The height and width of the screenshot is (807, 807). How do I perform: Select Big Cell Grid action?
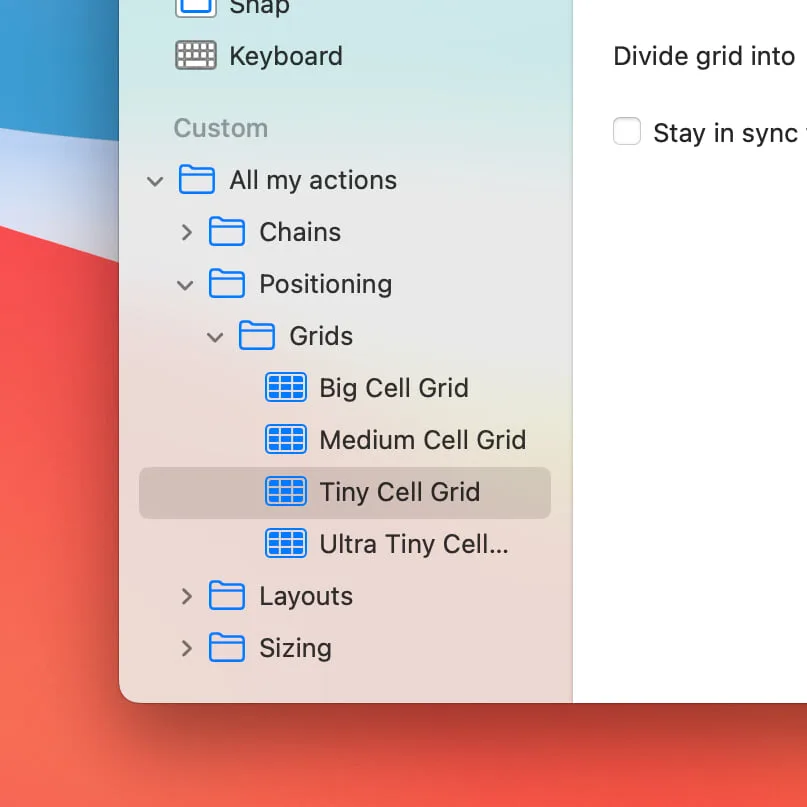[x=394, y=388]
